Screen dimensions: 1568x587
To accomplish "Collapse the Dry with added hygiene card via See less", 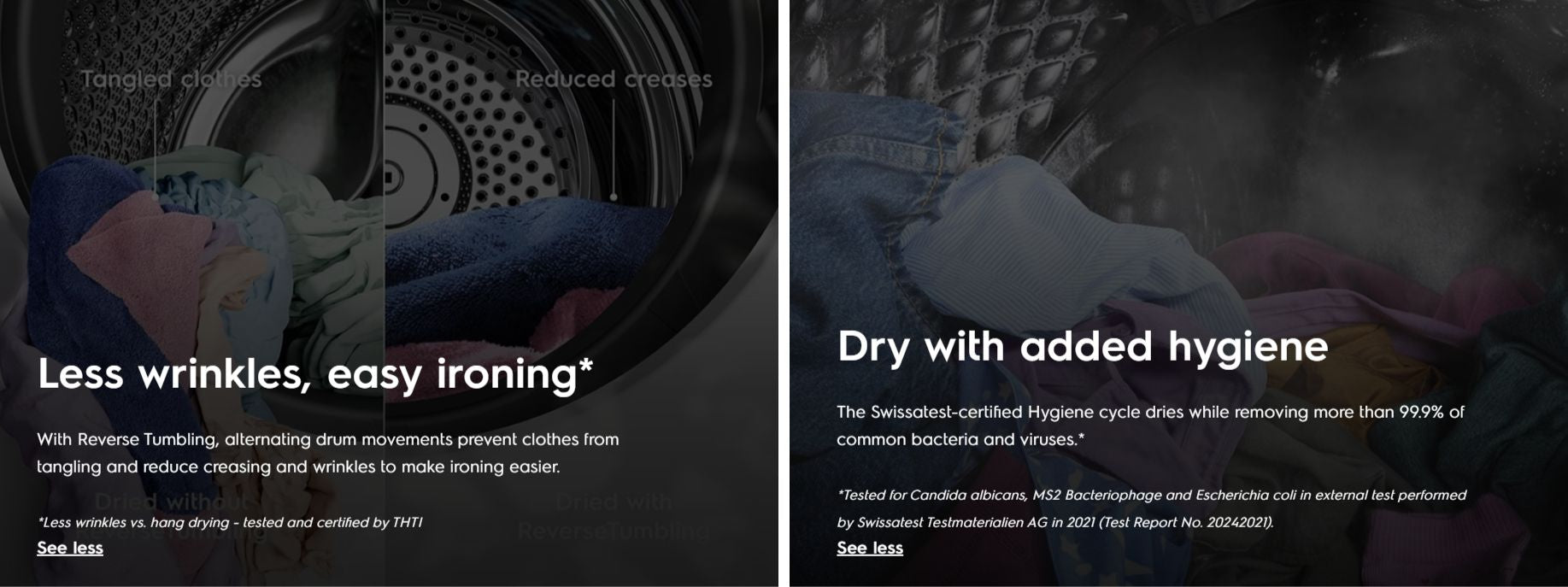I will coord(870,548).
